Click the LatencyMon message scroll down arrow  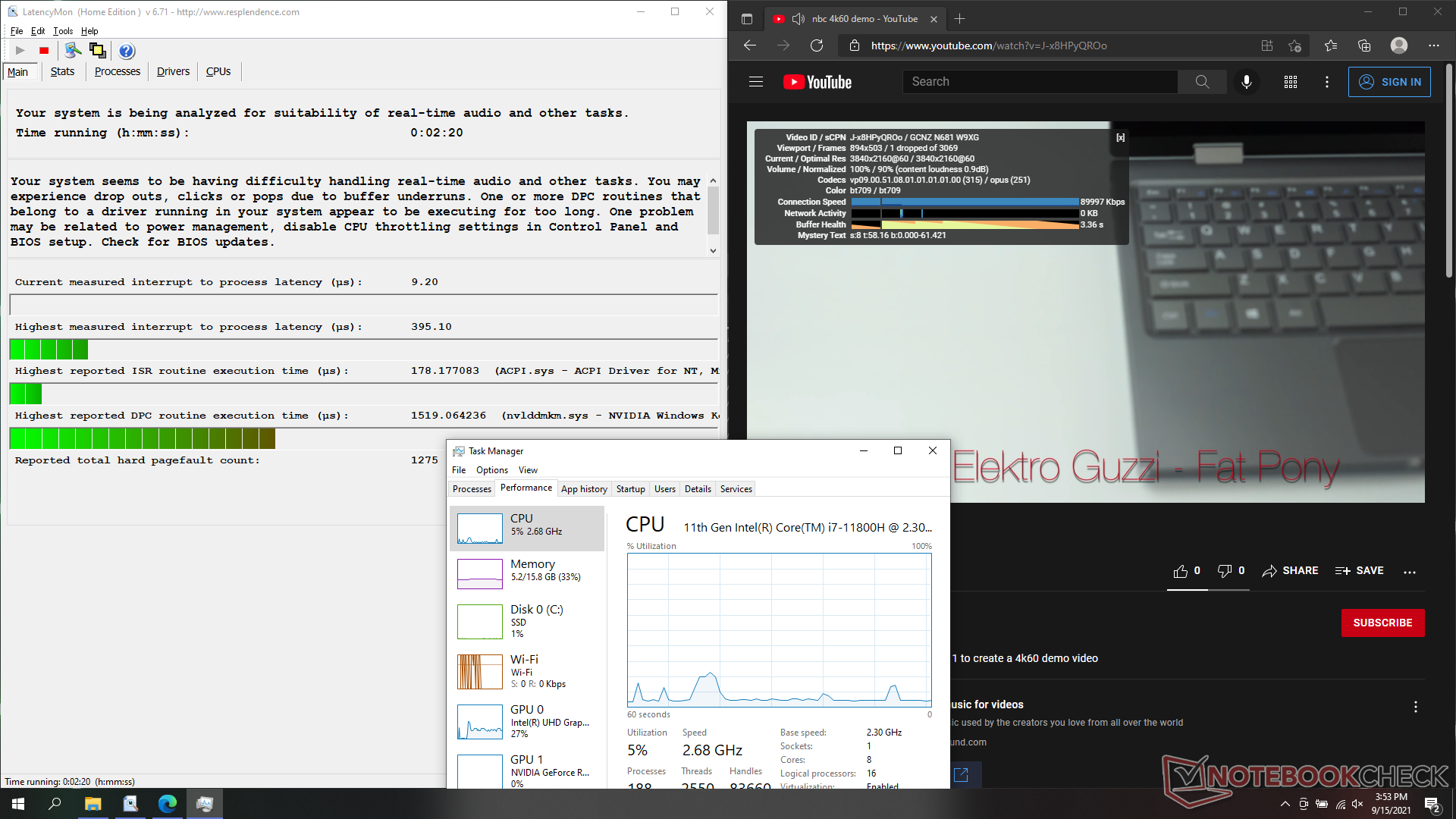point(713,250)
